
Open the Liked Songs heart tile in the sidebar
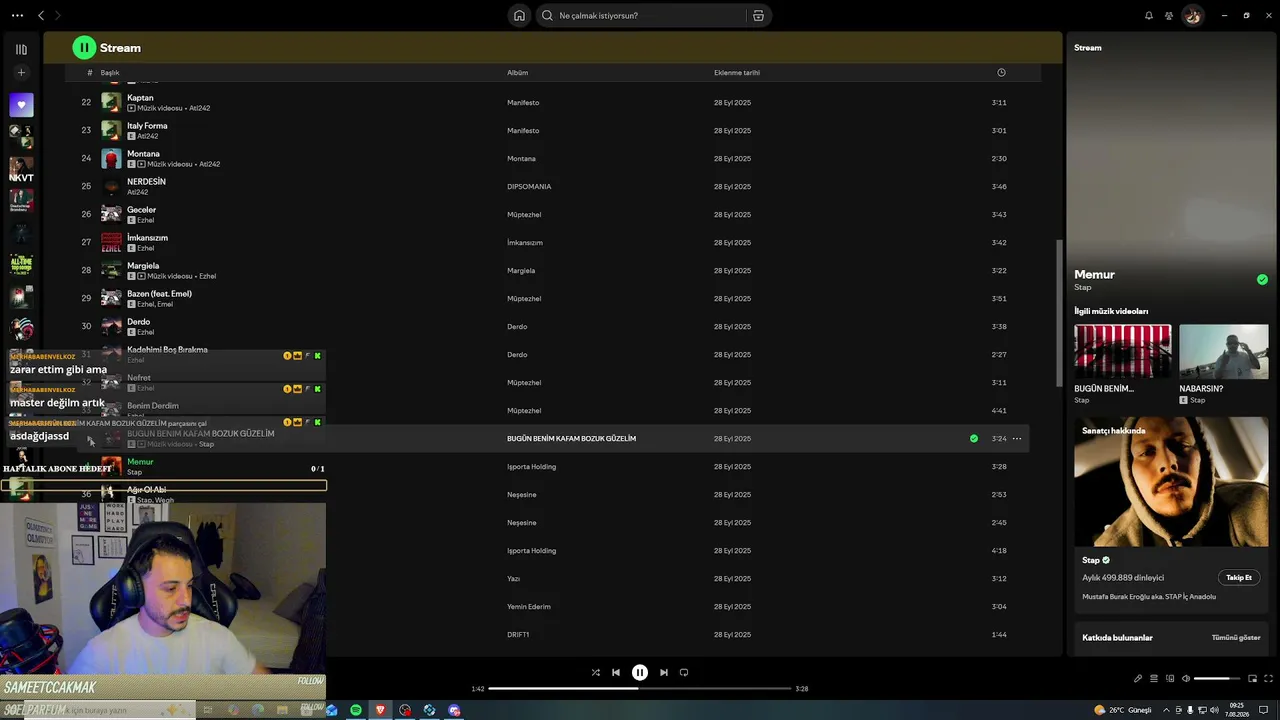click(21, 104)
